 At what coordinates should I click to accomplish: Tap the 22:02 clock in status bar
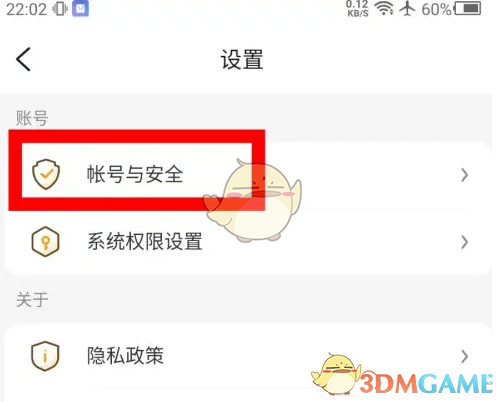click(26, 9)
